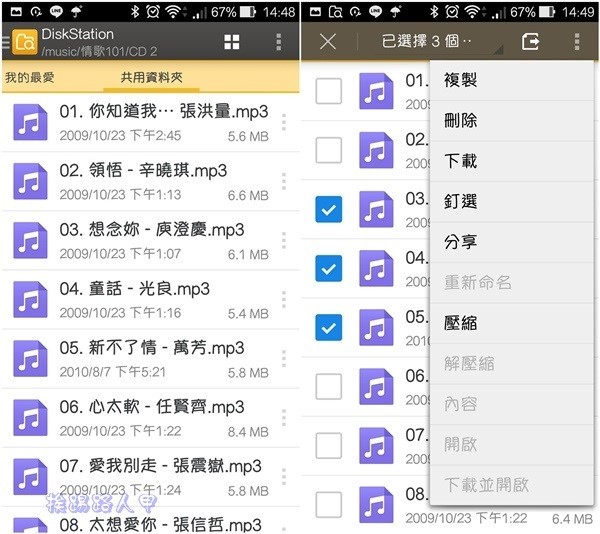This screenshot has height=534, width=600.
Task: Tap Wi-Fi icon in left status bar
Action: tap(173, 12)
